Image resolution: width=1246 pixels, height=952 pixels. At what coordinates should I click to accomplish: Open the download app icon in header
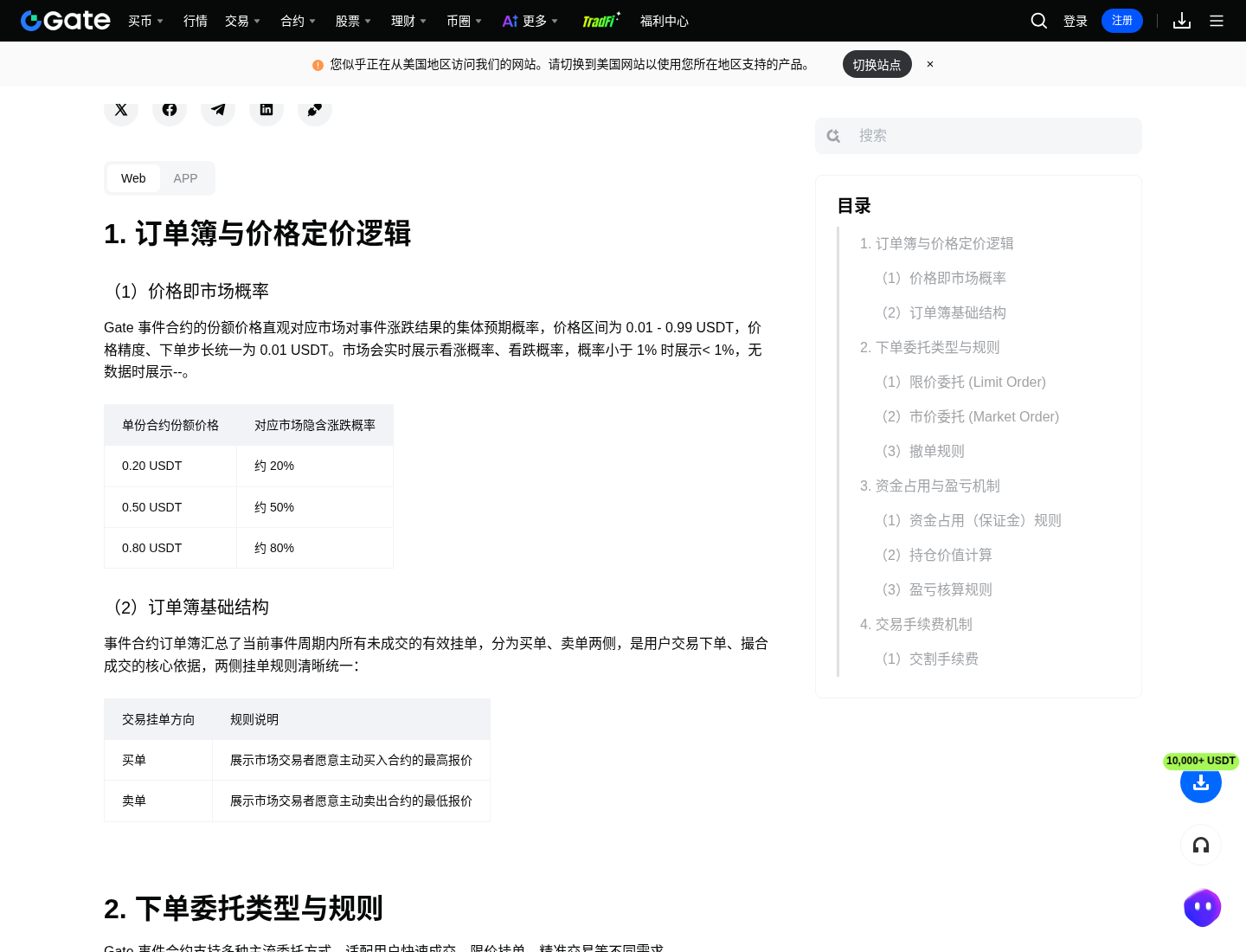[x=1182, y=21]
